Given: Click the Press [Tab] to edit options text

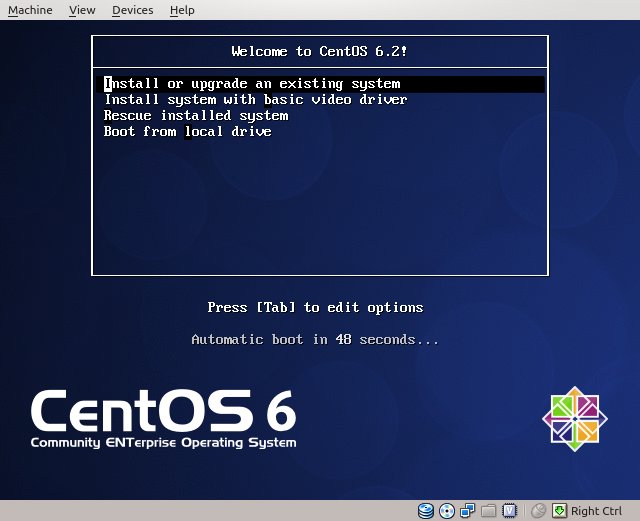Looking at the screenshot, I should 315,307.
